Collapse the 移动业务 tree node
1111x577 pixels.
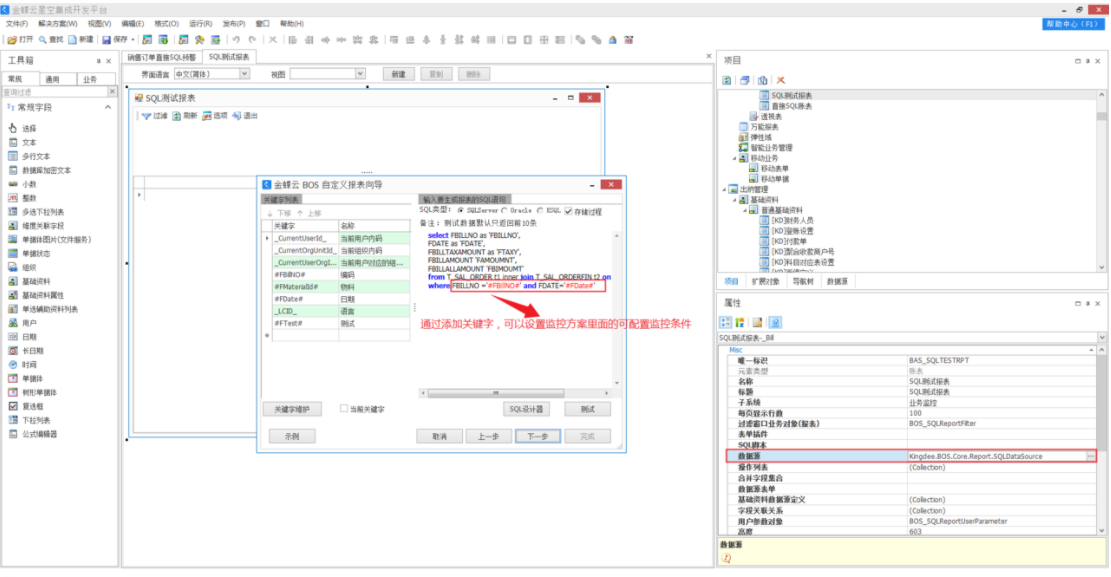[x=734, y=158]
